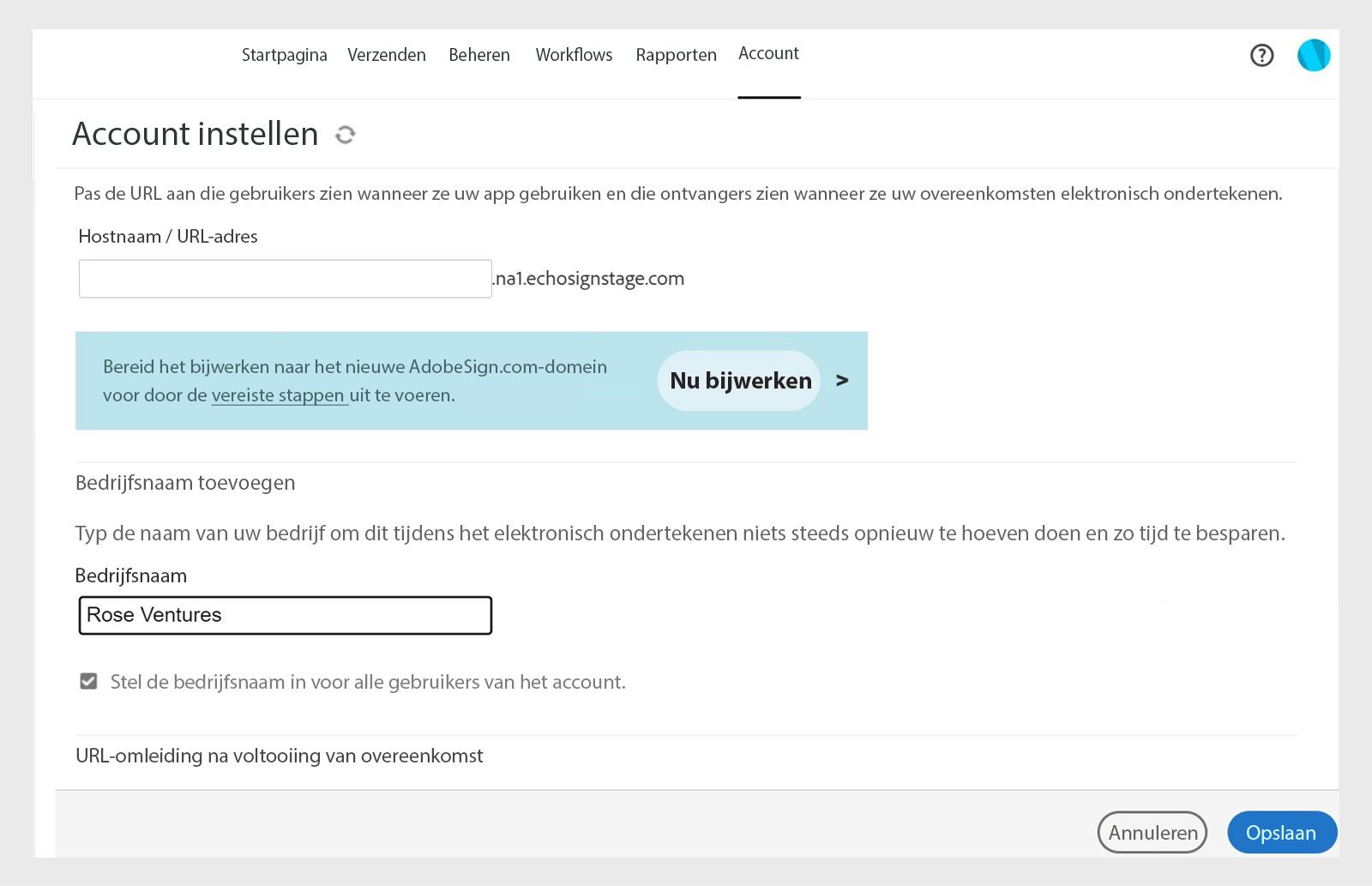Screen dimensions: 1372x886
Task: Click the Nu bijwerken button
Action: pos(738,380)
